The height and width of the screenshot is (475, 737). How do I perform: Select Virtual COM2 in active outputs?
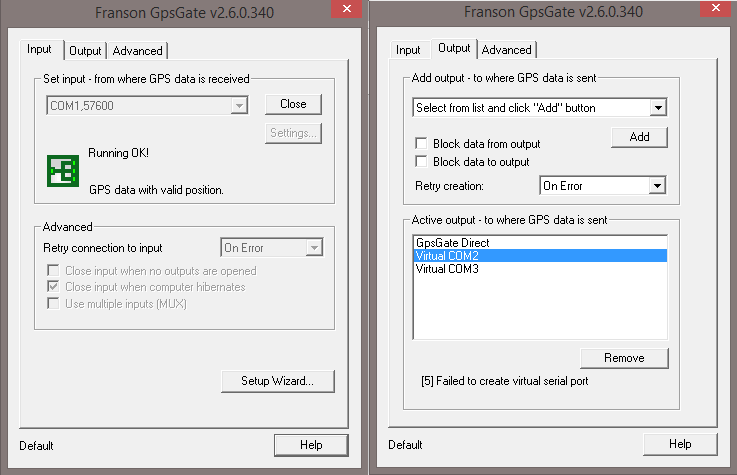pyautogui.click(x=541, y=256)
